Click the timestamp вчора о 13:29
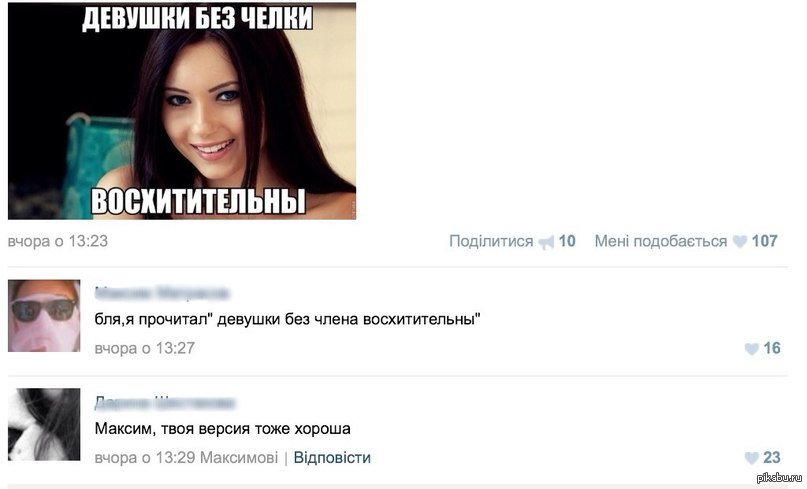The width and height of the screenshot is (807, 489). click(145, 458)
